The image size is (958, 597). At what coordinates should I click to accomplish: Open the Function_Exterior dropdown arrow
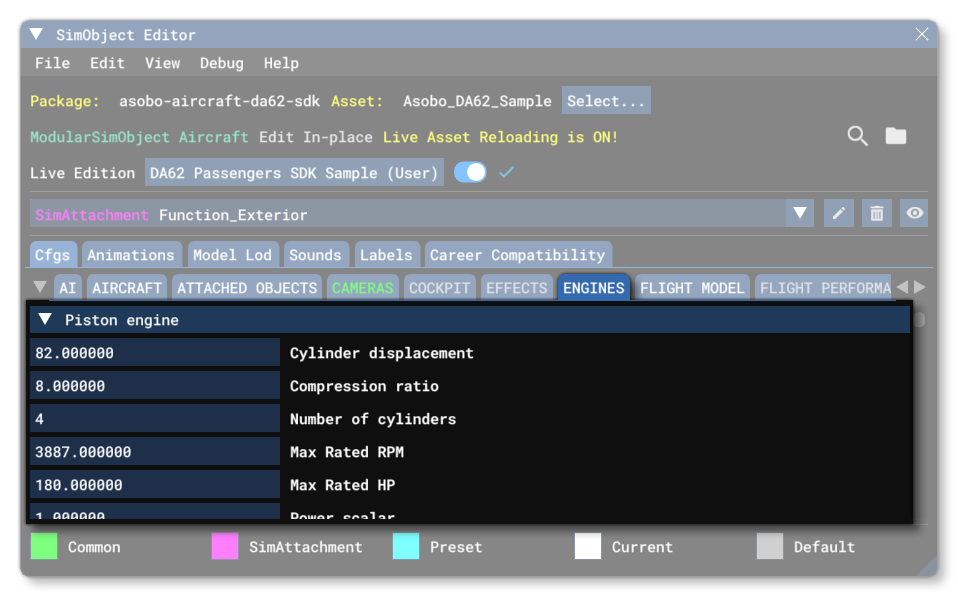click(800, 213)
